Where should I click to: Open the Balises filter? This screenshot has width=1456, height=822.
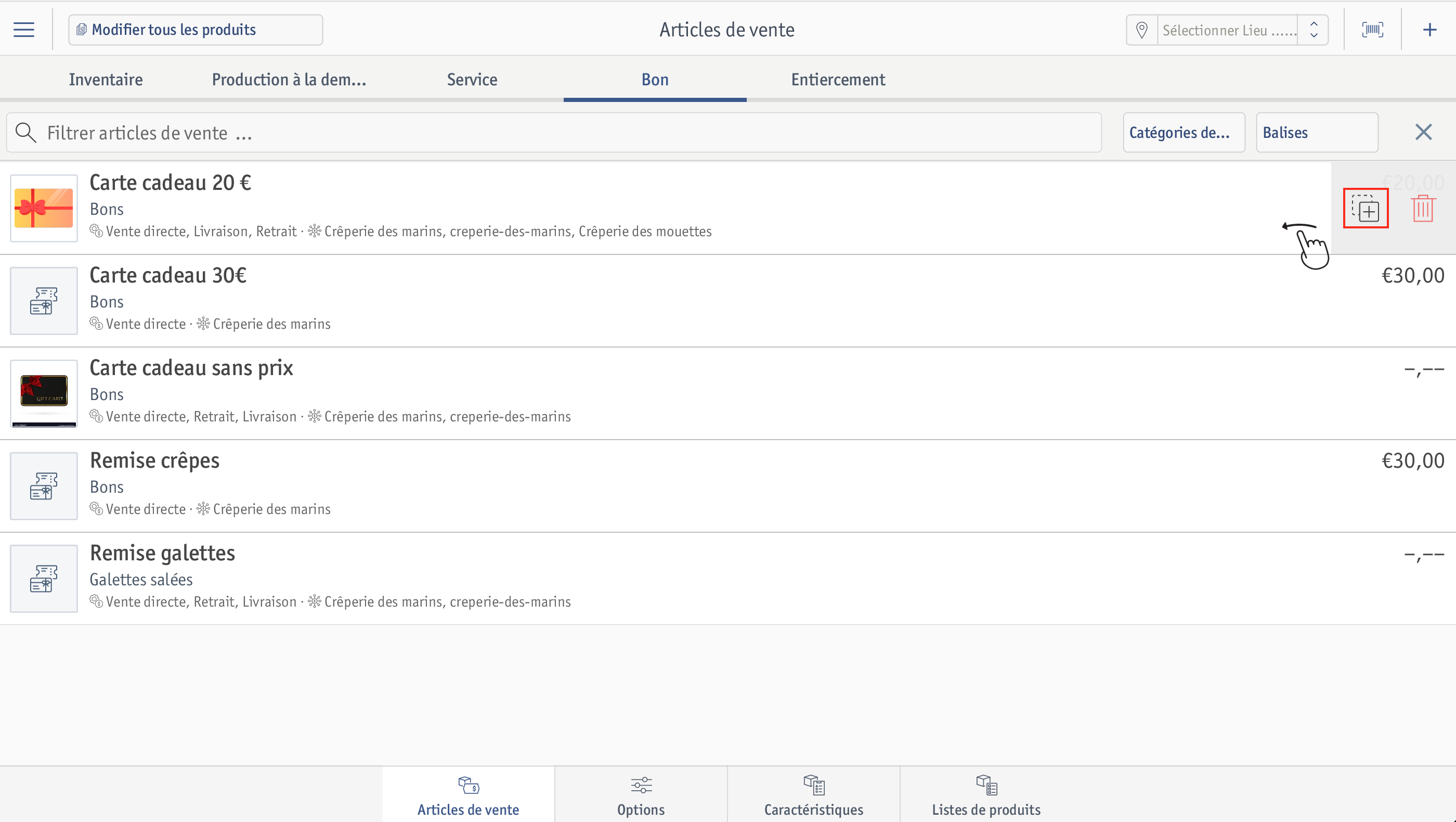click(1317, 132)
